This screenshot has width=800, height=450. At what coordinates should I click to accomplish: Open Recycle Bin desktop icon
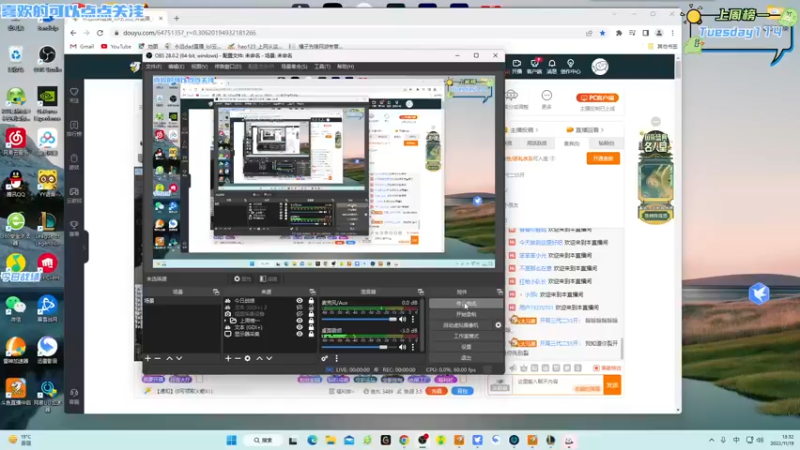15,59
